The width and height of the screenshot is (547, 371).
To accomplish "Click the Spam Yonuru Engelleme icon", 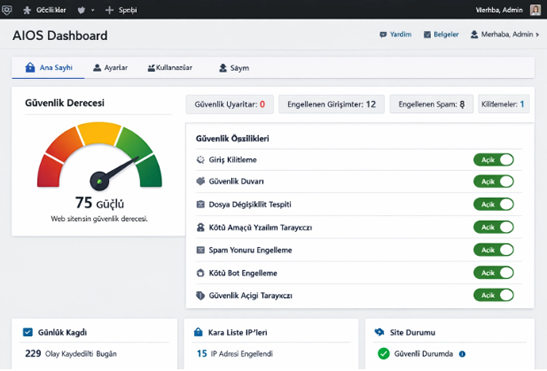I will pos(200,250).
